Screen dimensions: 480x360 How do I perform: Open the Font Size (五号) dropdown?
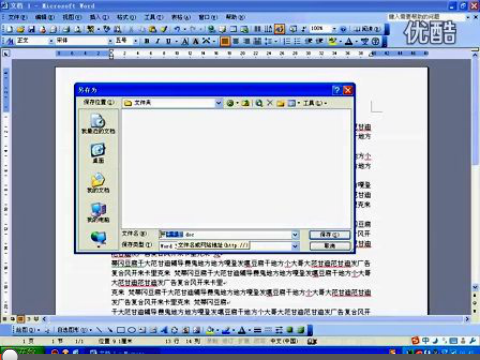[x=135, y=41]
